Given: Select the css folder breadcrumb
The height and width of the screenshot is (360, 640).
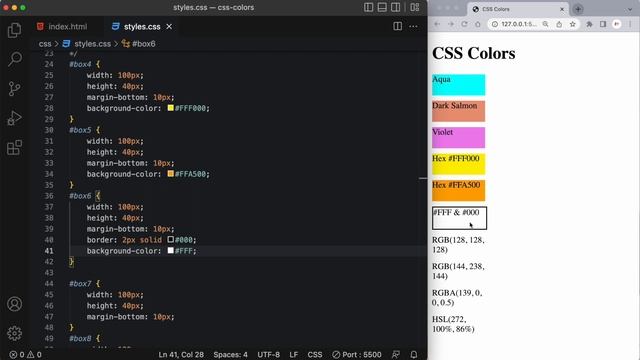Looking at the screenshot, I should [x=45, y=44].
